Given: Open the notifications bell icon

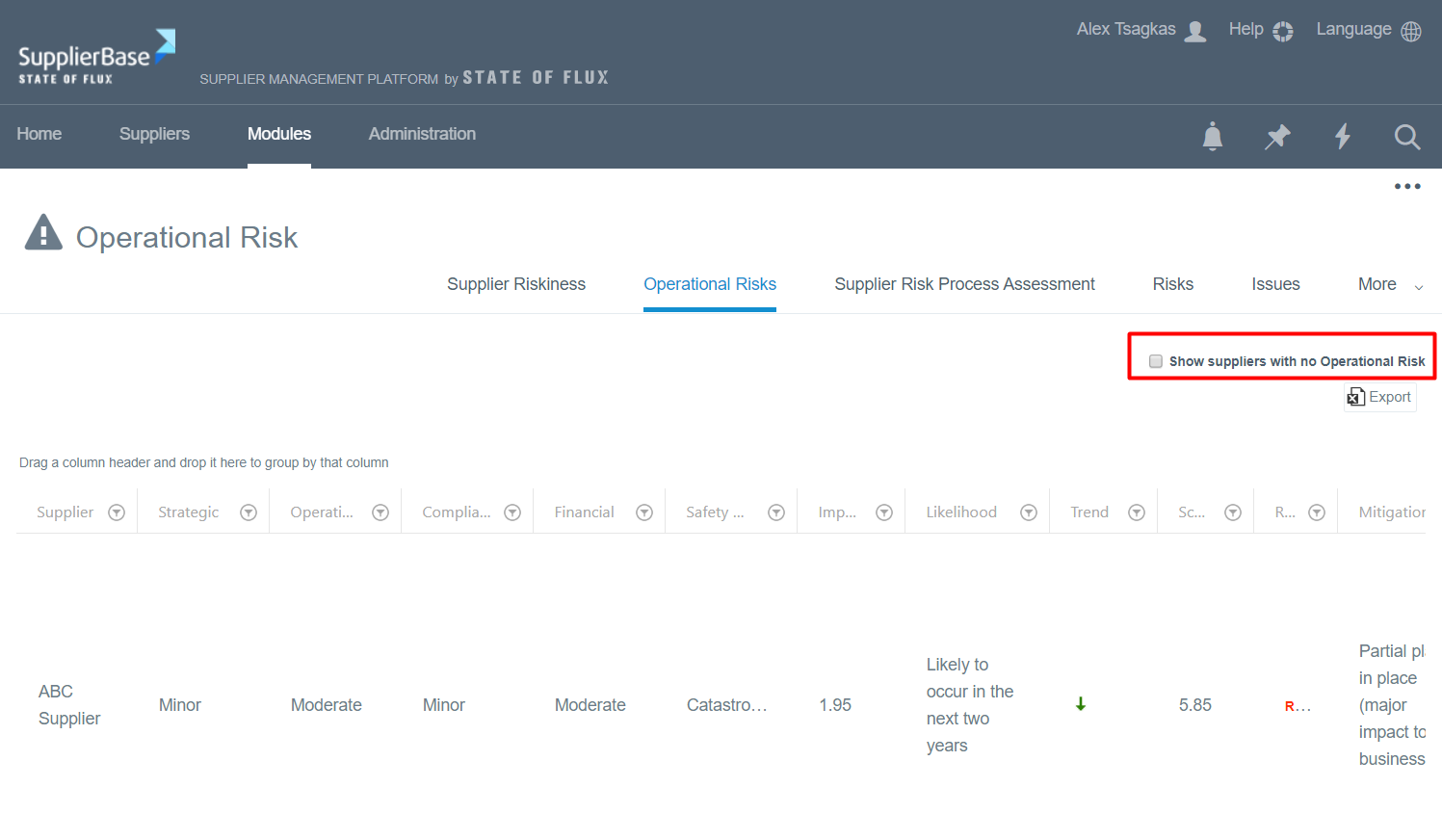Looking at the screenshot, I should [x=1212, y=137].
